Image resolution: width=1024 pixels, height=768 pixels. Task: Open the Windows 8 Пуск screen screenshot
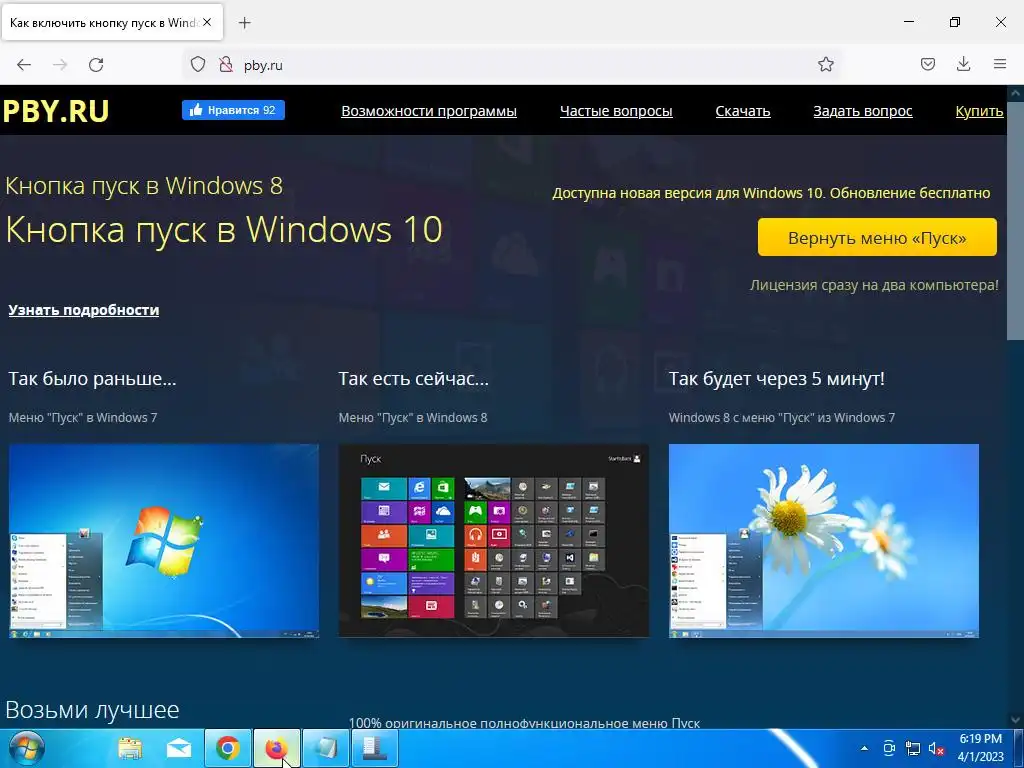tap(494, 541)
